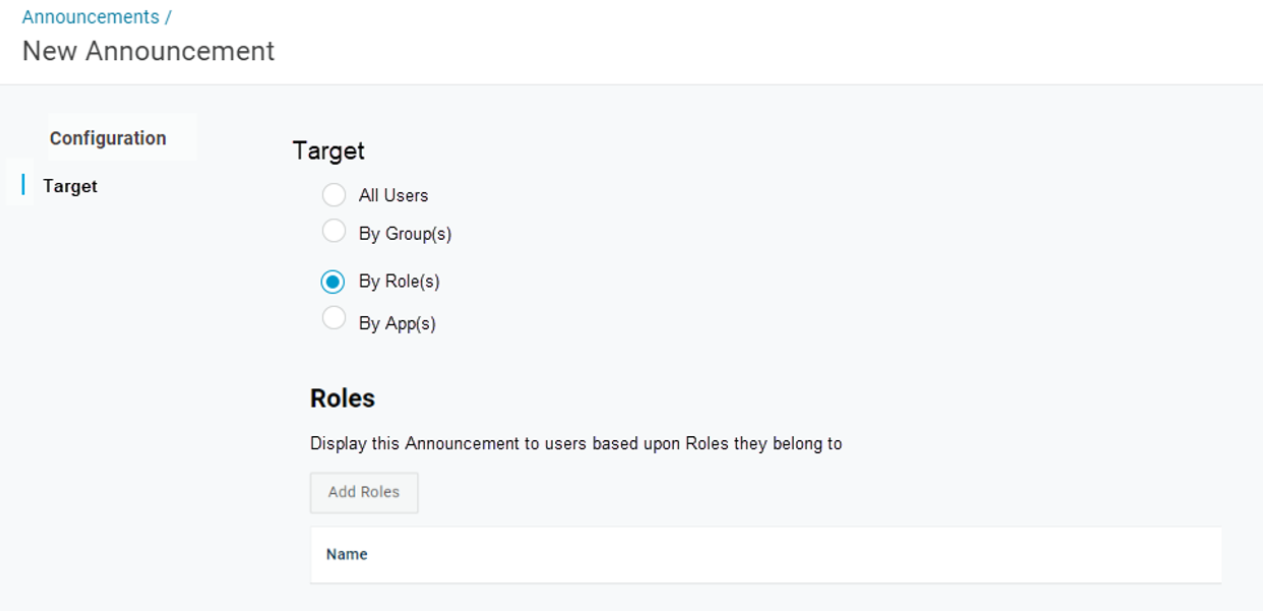This screenshot has height=611, width=1263.
Task: Click the By Role(s) option label
Action: 399,282
